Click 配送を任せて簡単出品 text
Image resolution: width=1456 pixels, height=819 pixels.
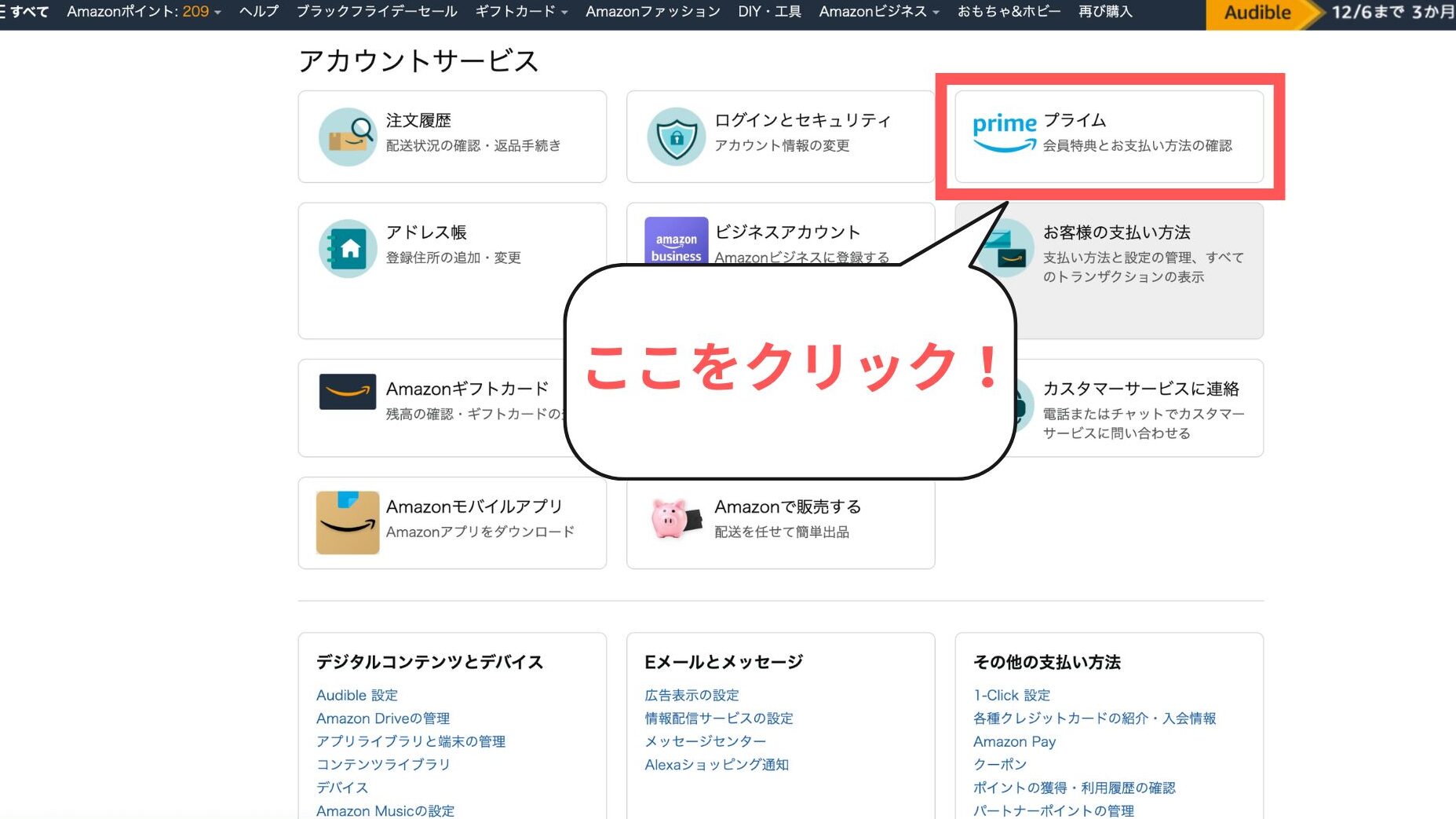pyautogui.click(x=782, y=532)
